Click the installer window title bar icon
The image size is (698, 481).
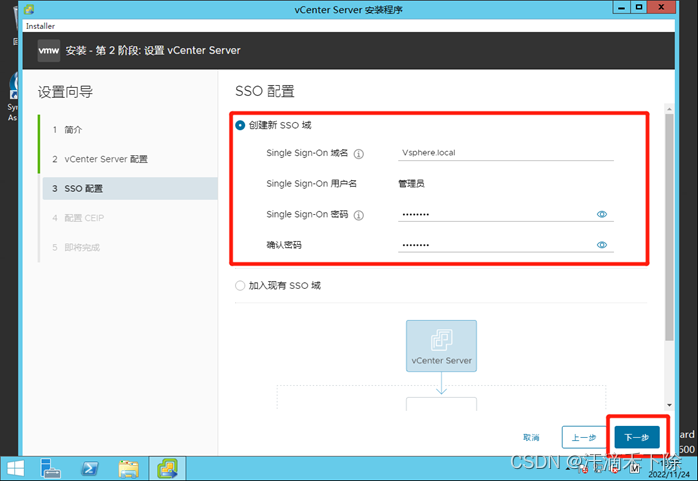pyautogui.click(x=29, y=9)
